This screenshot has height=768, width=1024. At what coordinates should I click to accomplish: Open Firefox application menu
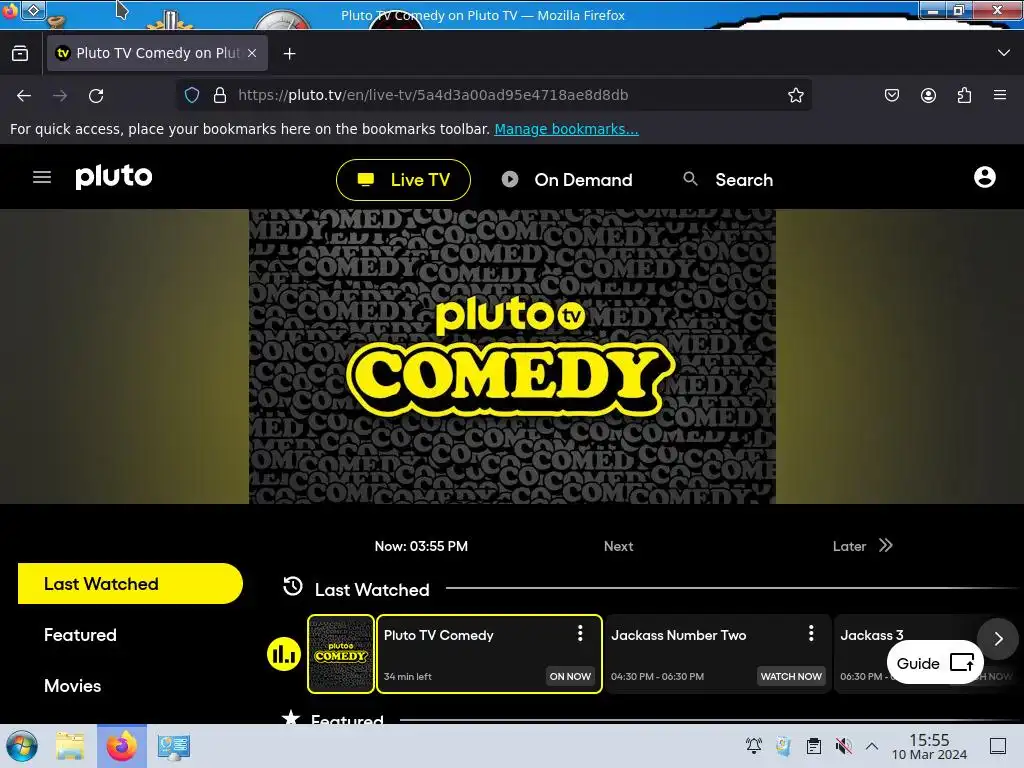(1000, 95)
